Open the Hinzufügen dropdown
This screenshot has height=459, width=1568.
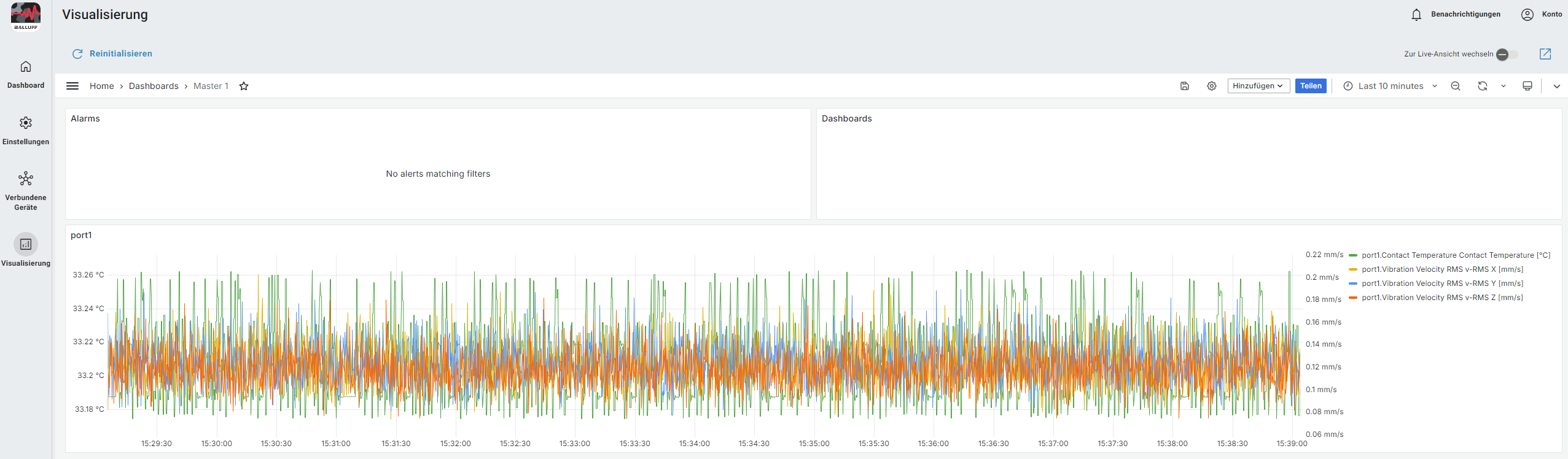click(1258, 86)
